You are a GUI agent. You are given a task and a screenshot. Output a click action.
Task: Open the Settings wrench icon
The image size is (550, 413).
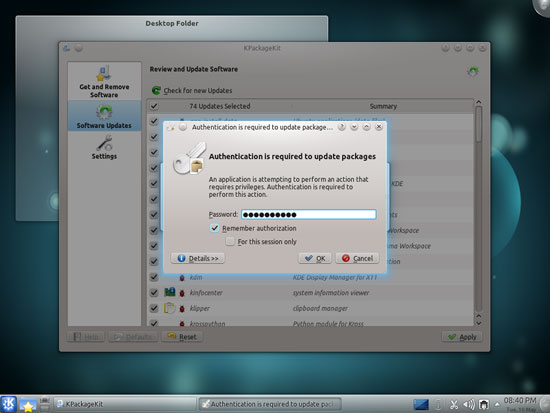point(104,143)
